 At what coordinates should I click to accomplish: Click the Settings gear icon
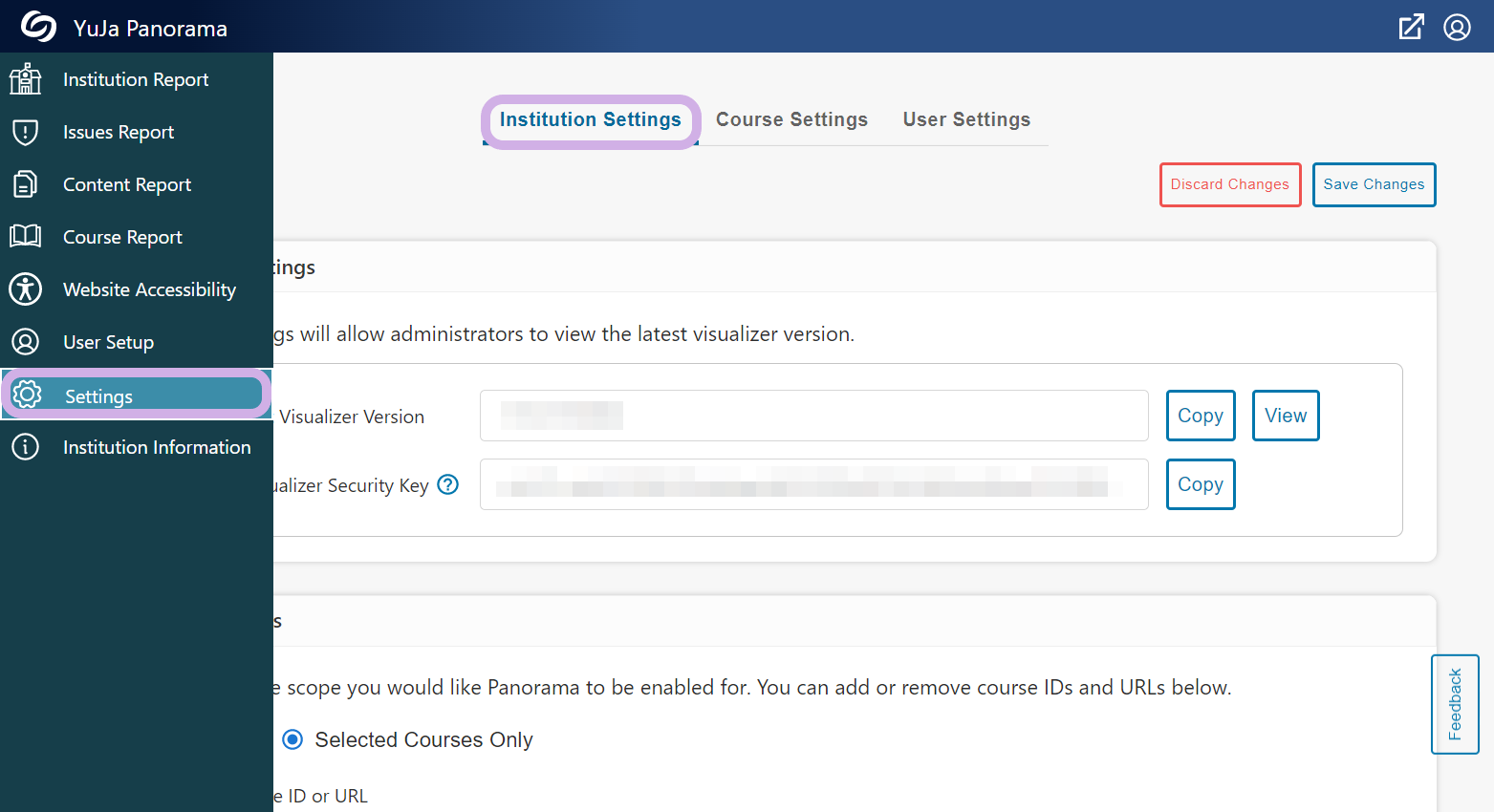click(x=27, y=395)
